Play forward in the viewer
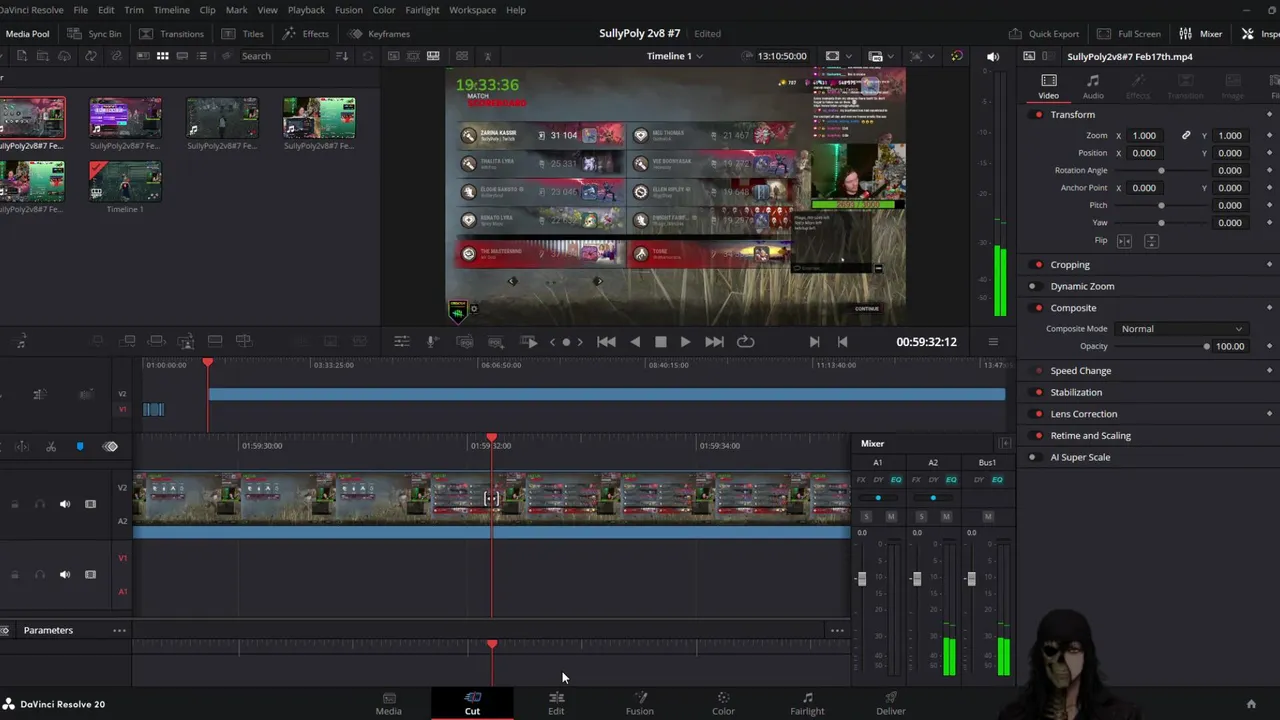 click(685, 342)
